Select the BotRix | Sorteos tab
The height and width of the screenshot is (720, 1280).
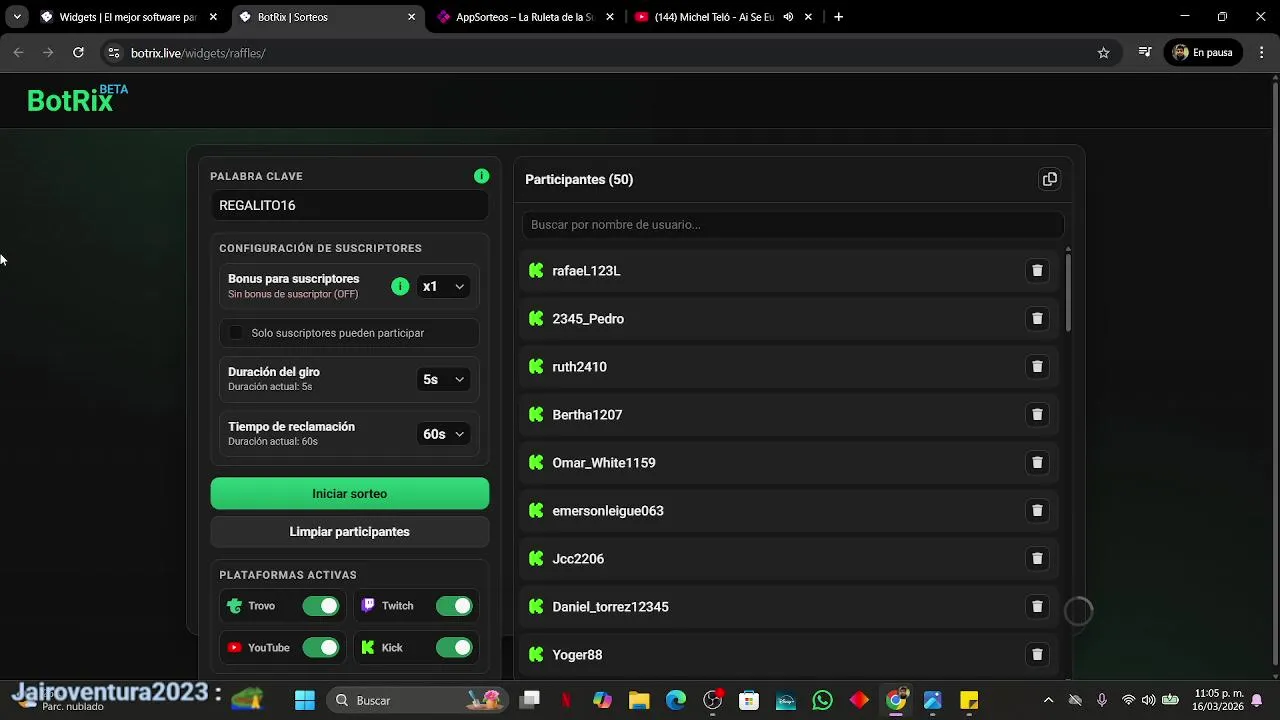click(x=328, y=17)
